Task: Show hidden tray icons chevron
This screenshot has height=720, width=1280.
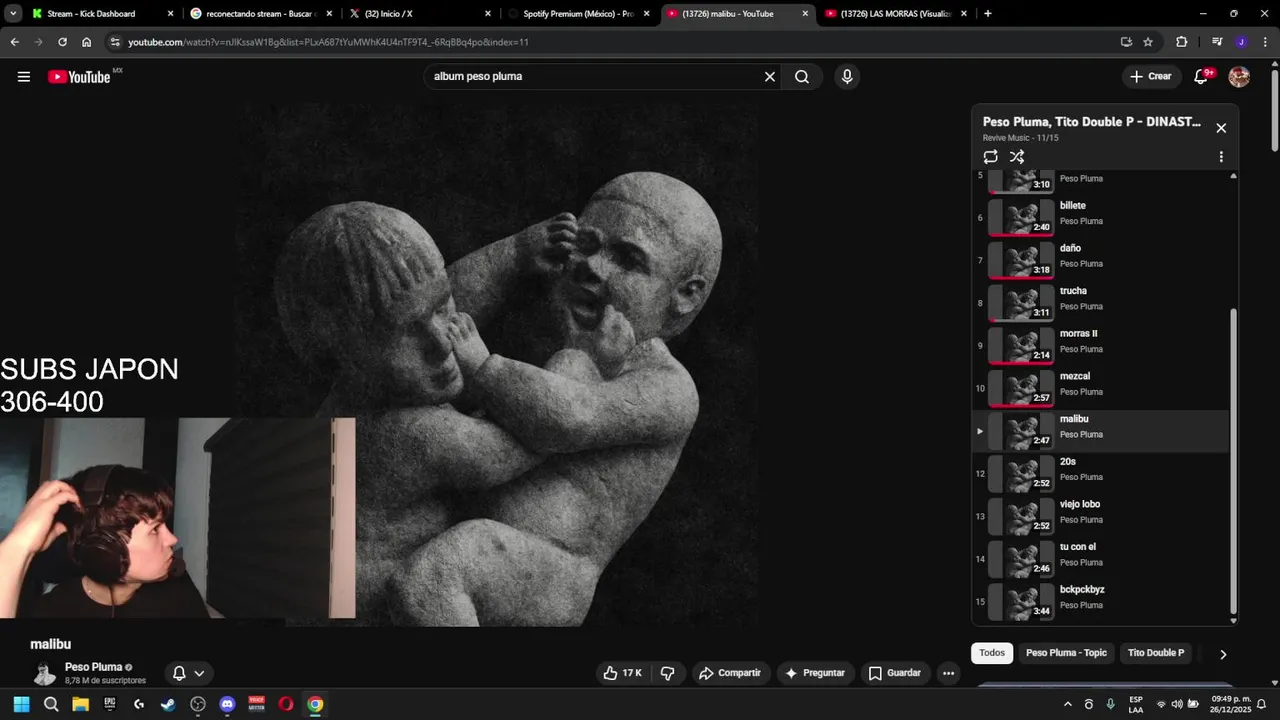Action: (x=1068, y=704)
